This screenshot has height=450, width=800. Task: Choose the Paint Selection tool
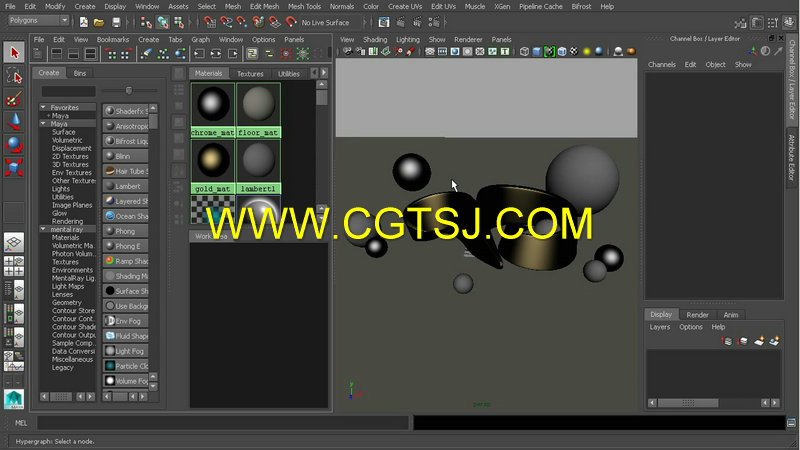[x=14, y=98]
